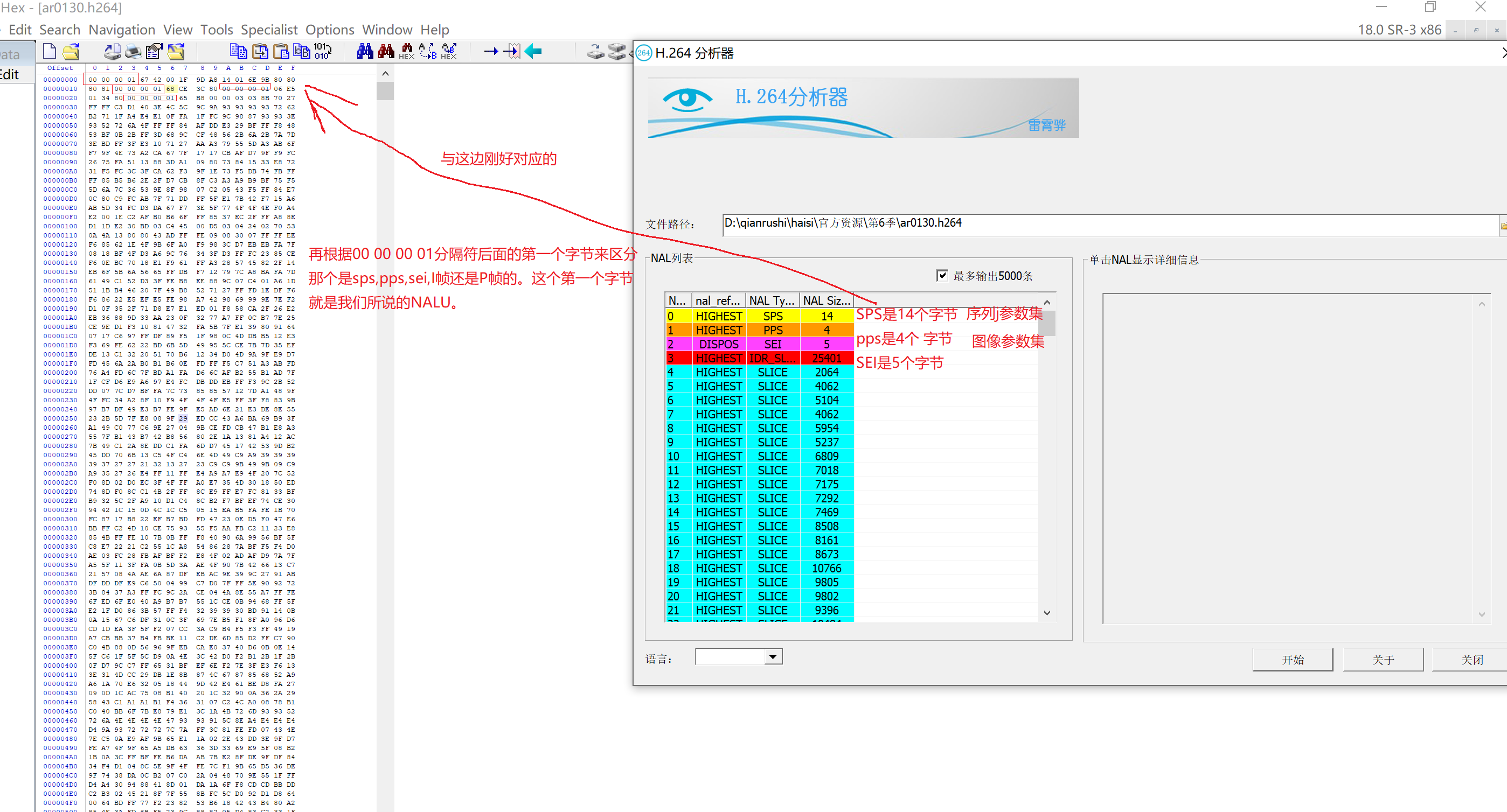This screenshot has width=1507, height=812.
Task: Click the Open Disk drive icon
Action: (x=595, y=52)
